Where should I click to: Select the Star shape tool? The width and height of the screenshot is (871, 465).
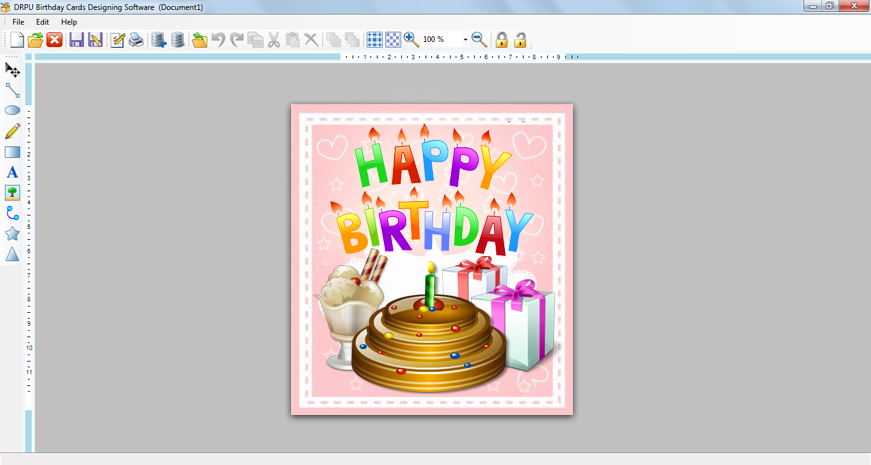coord(12,234)
